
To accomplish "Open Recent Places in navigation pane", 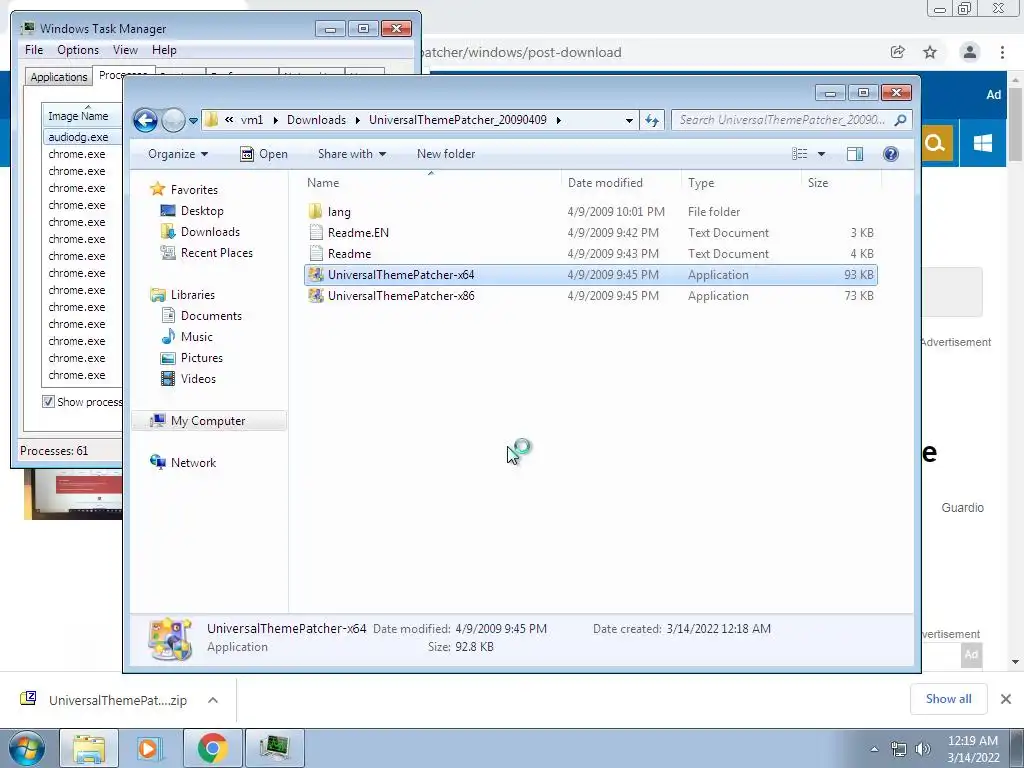I will tap(206, 253).
